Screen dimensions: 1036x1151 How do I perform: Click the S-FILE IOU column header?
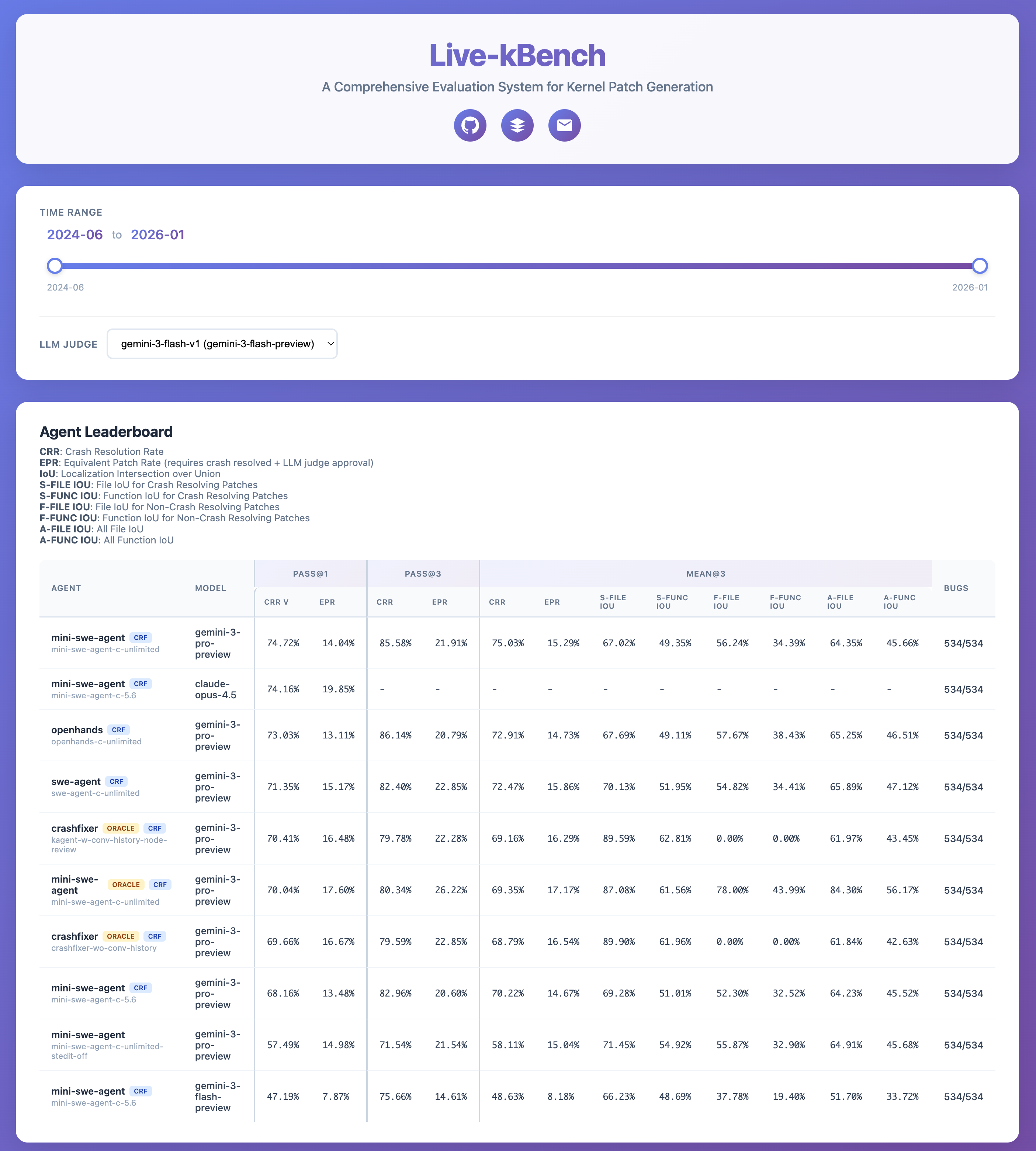point(613,602)
